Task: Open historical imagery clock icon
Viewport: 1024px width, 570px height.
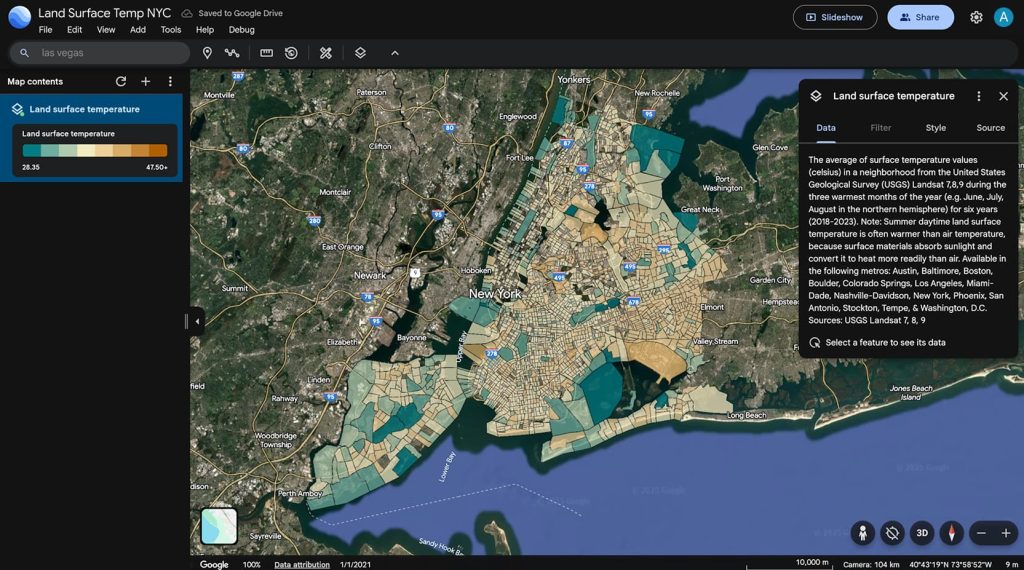Action: pyautogui.click(x=291, y=53)
